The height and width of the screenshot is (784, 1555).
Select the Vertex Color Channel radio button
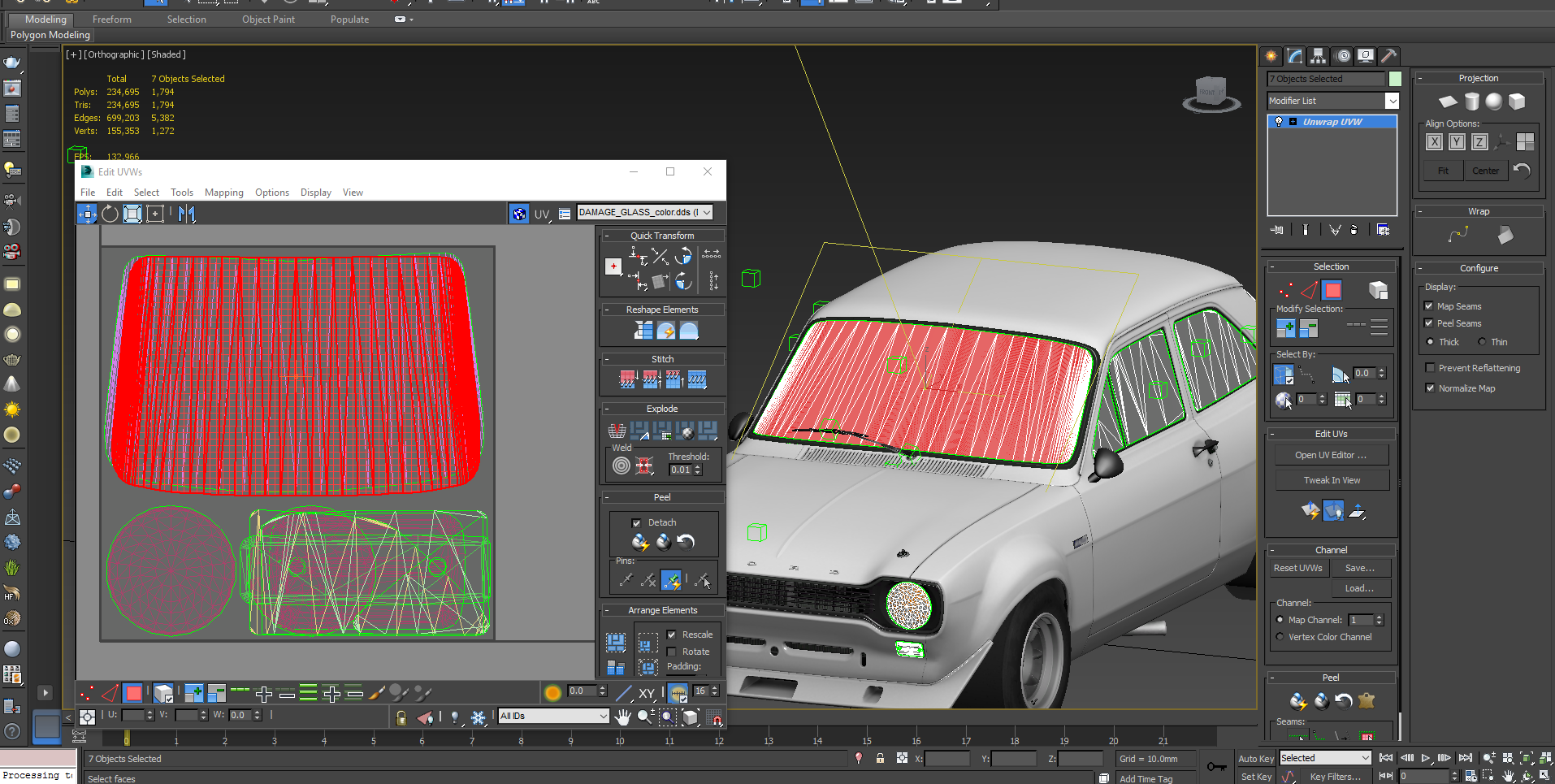click(x=1280, y=637)
